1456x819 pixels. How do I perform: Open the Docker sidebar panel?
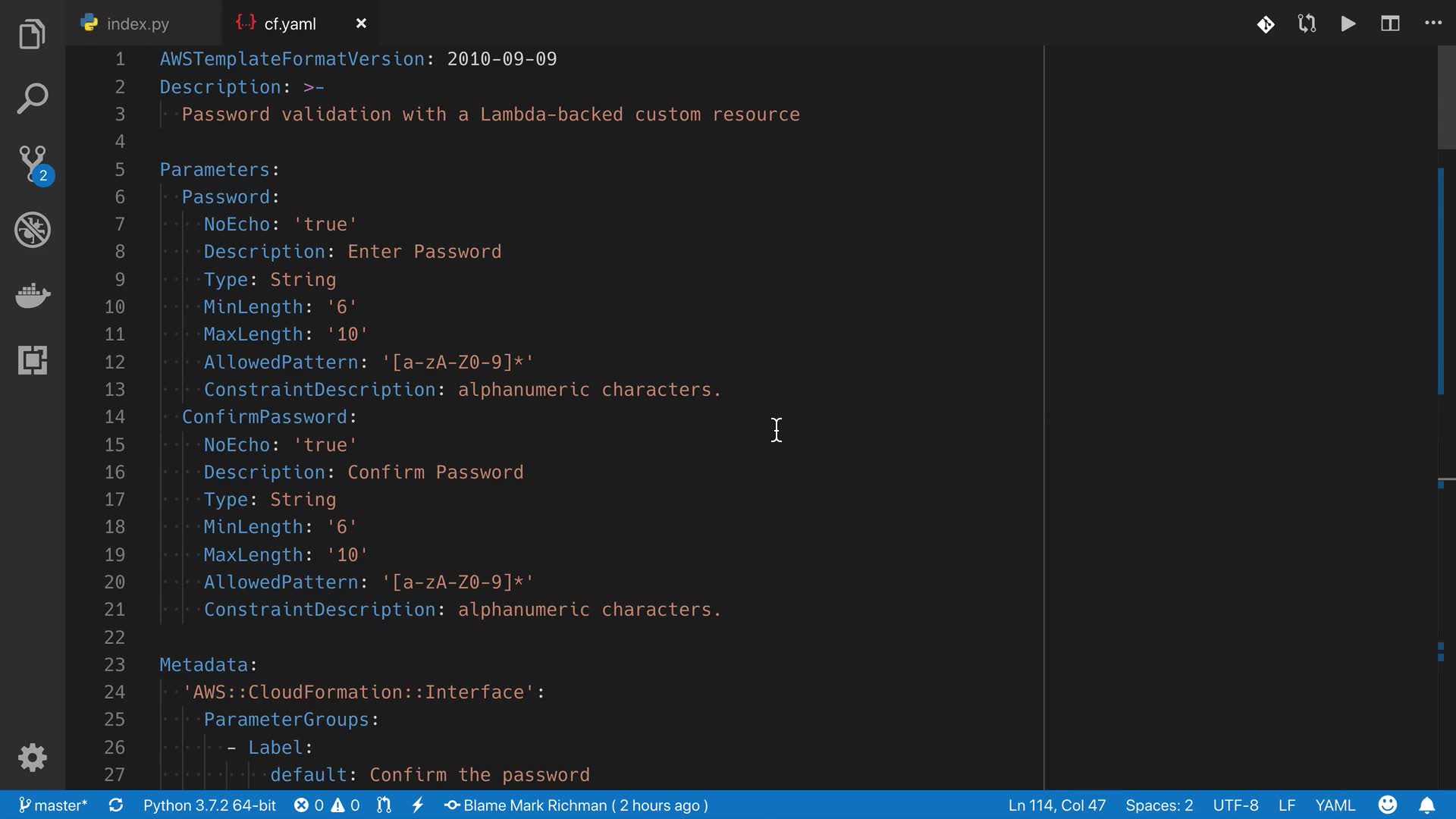pos(32,295)
